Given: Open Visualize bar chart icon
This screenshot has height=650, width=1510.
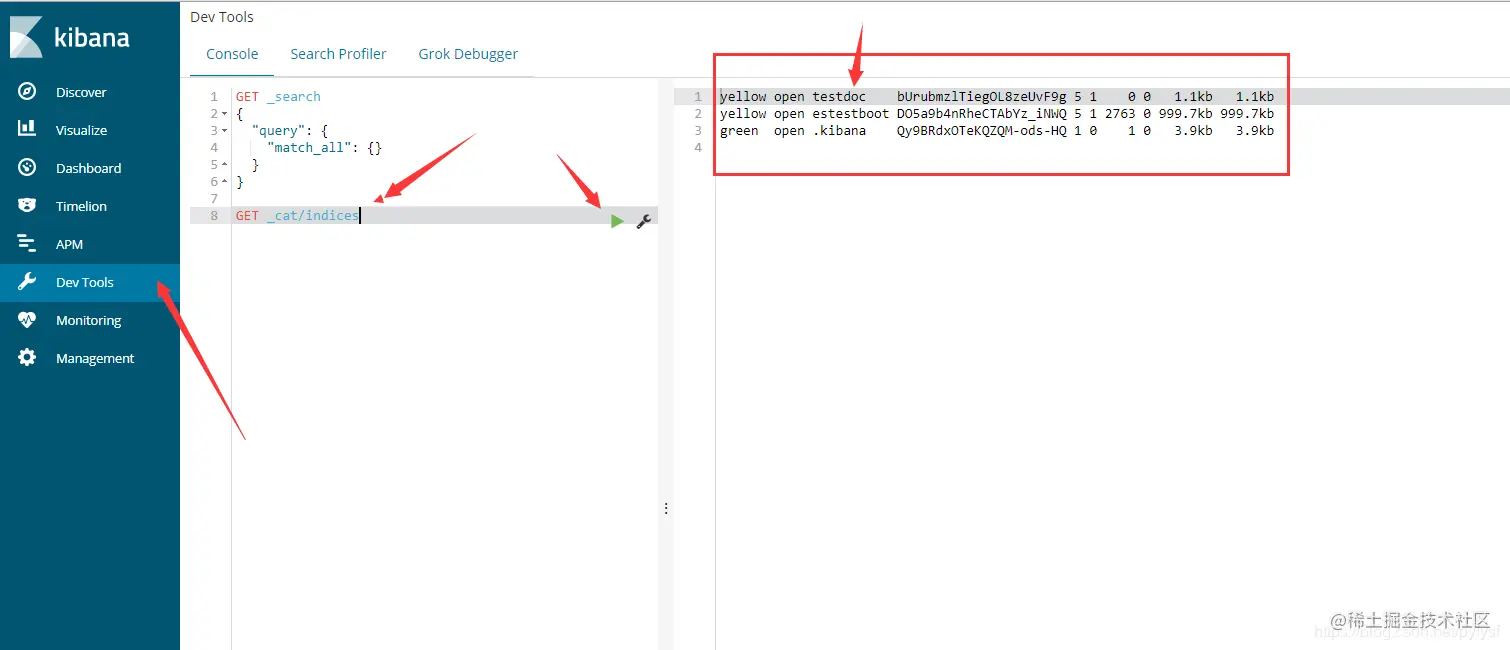Looking at the screenshot, I should (x=27, y=129).
